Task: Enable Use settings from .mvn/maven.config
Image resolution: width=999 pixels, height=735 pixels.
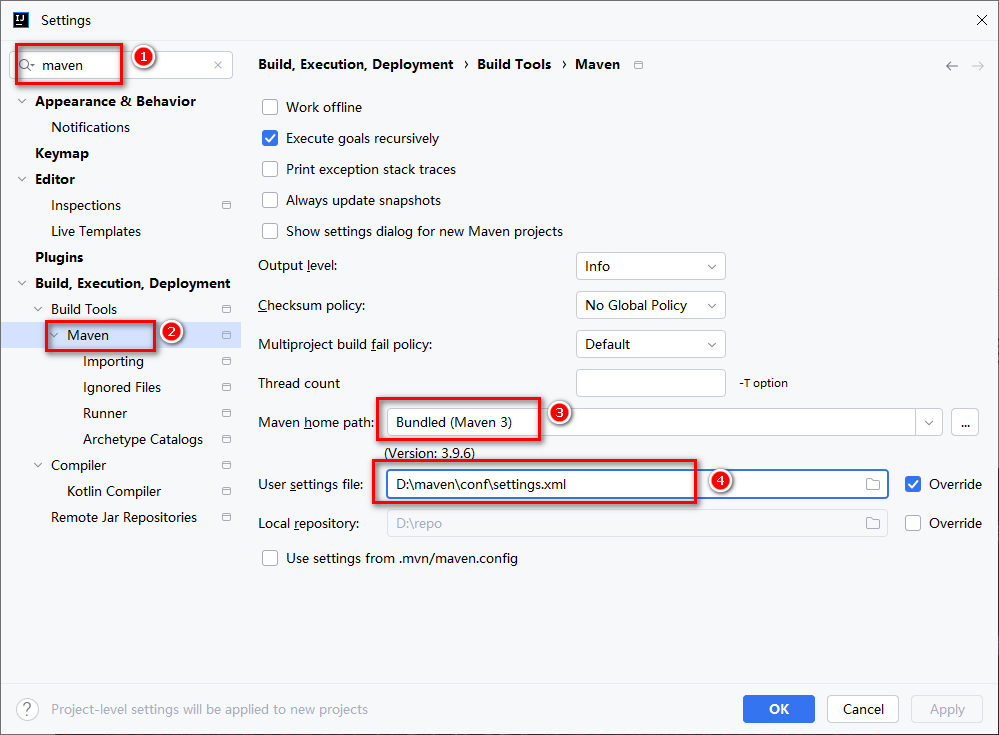Action: point(270,559)
